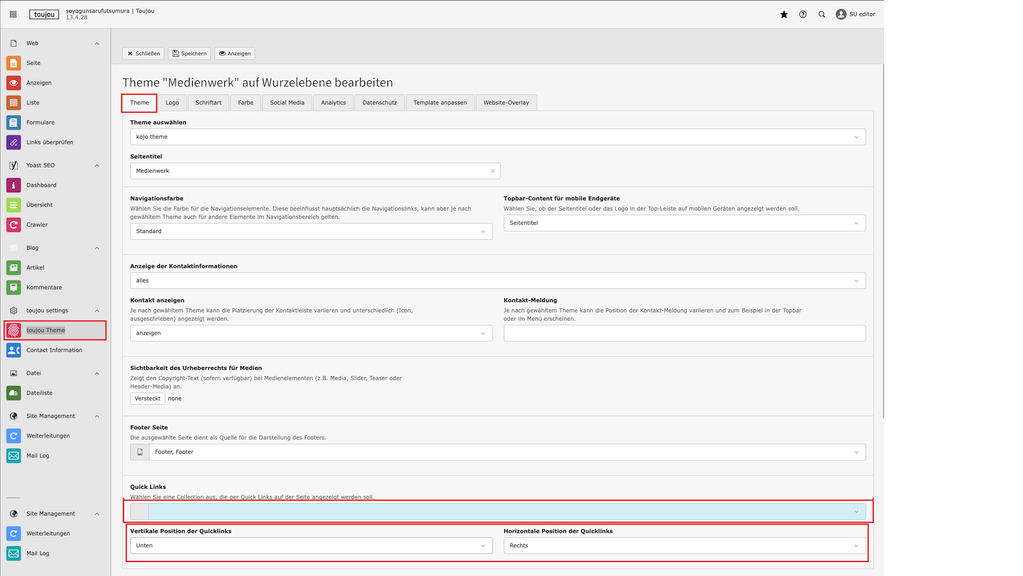This screenshot has height=576, width=1023.
Task: Collapse the toujou settings group
Action: pos(97,311)
